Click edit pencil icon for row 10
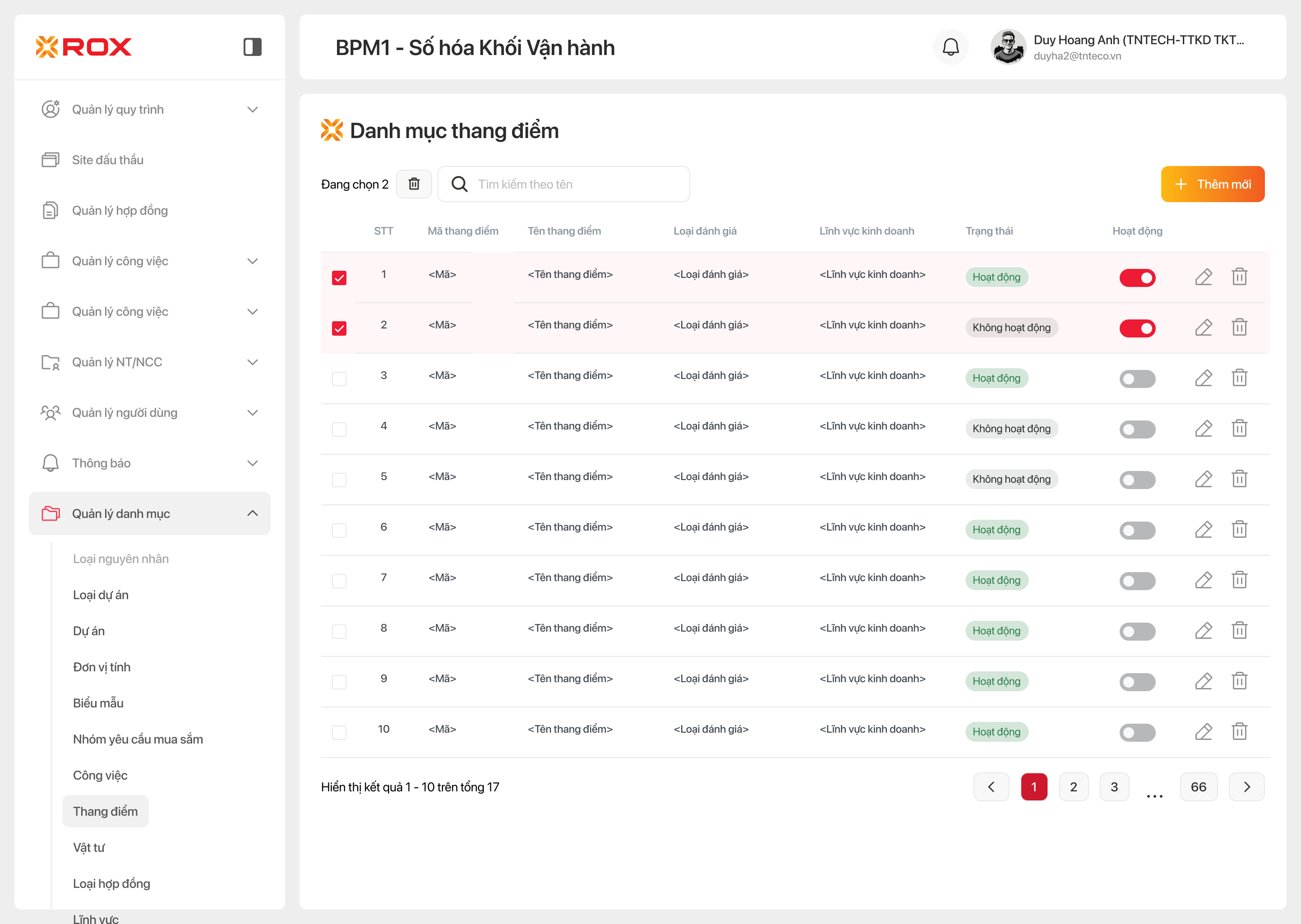1301x924 pixels. (x=1203, y=732)
